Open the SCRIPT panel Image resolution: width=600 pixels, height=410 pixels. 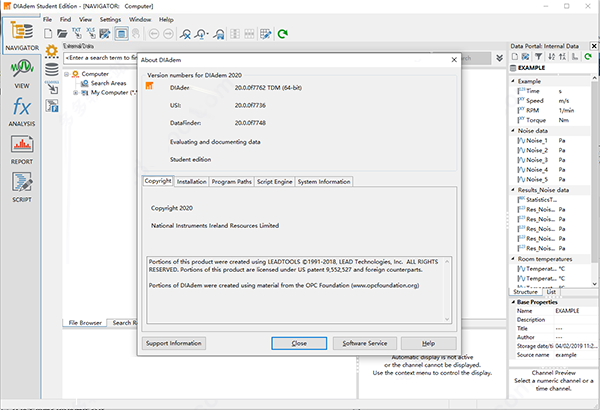[20, 186]
